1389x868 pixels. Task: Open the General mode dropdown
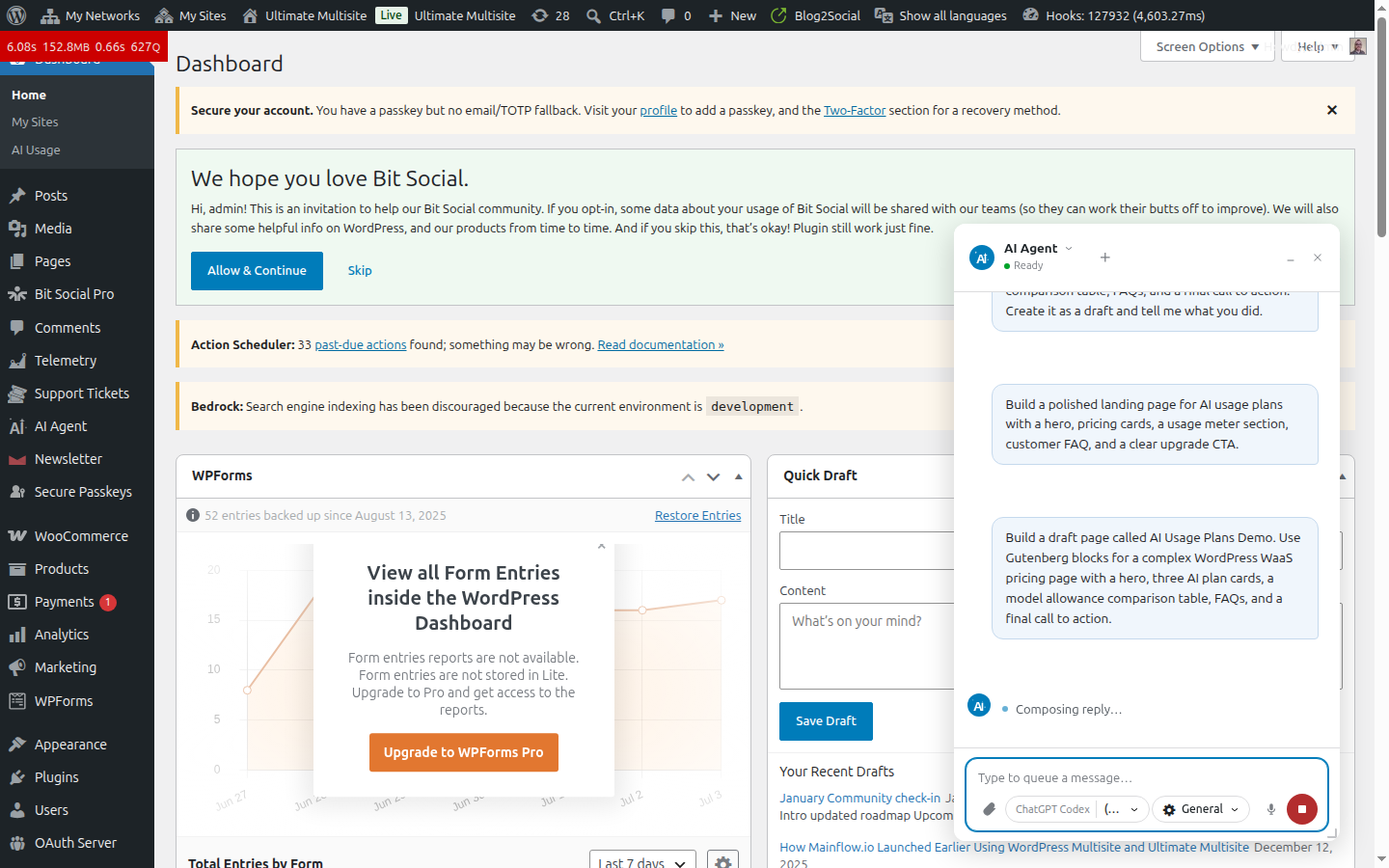(x=1201, y=809)
